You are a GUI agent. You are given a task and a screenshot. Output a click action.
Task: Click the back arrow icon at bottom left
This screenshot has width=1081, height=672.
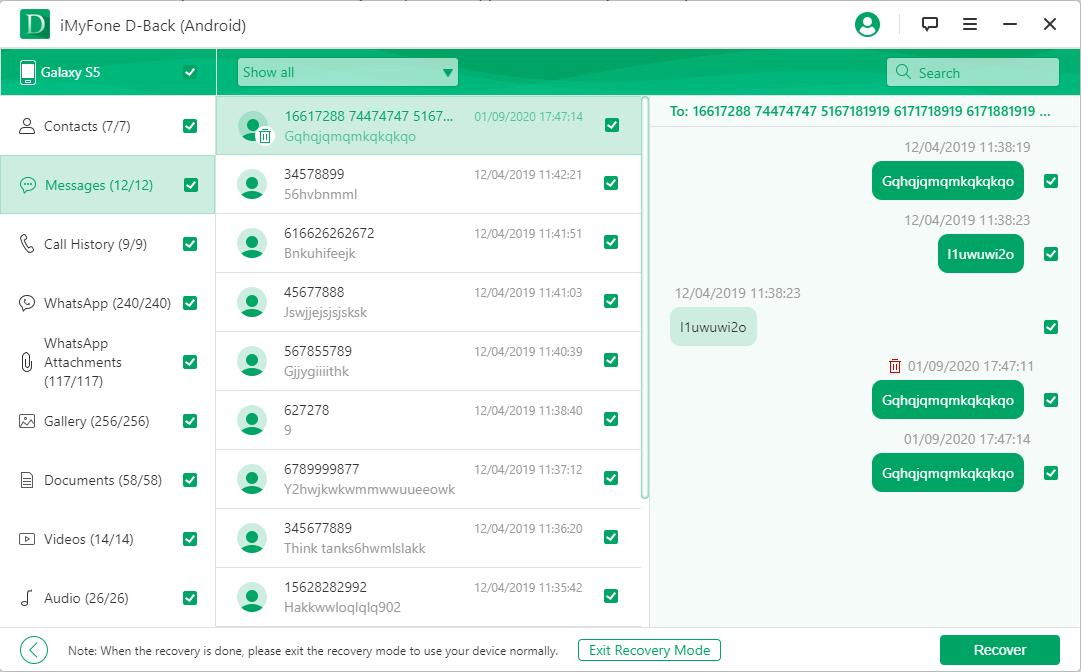click(x=34, y=650)
